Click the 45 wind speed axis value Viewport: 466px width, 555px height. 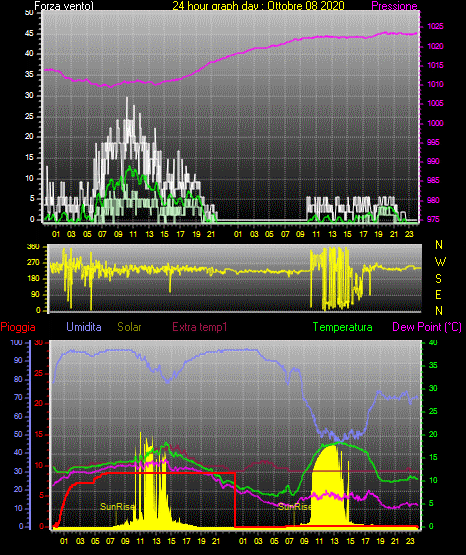29,34
